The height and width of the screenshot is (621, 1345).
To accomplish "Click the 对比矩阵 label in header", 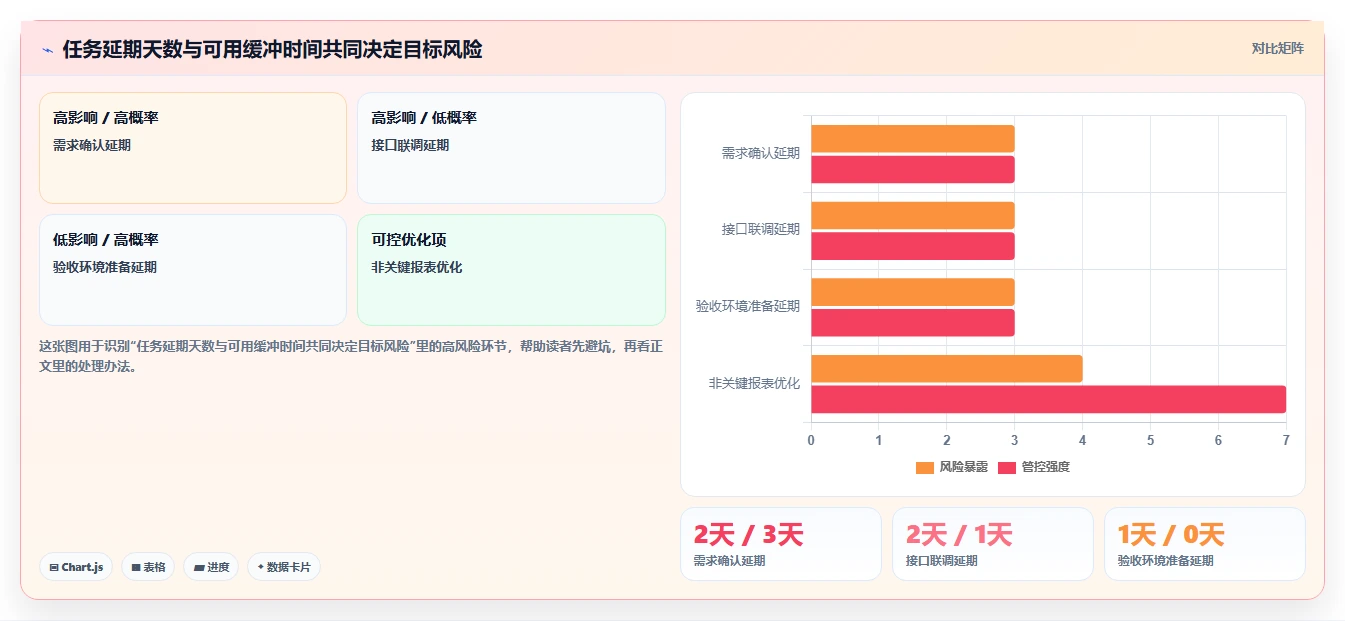I will [x=1277, y=48].
